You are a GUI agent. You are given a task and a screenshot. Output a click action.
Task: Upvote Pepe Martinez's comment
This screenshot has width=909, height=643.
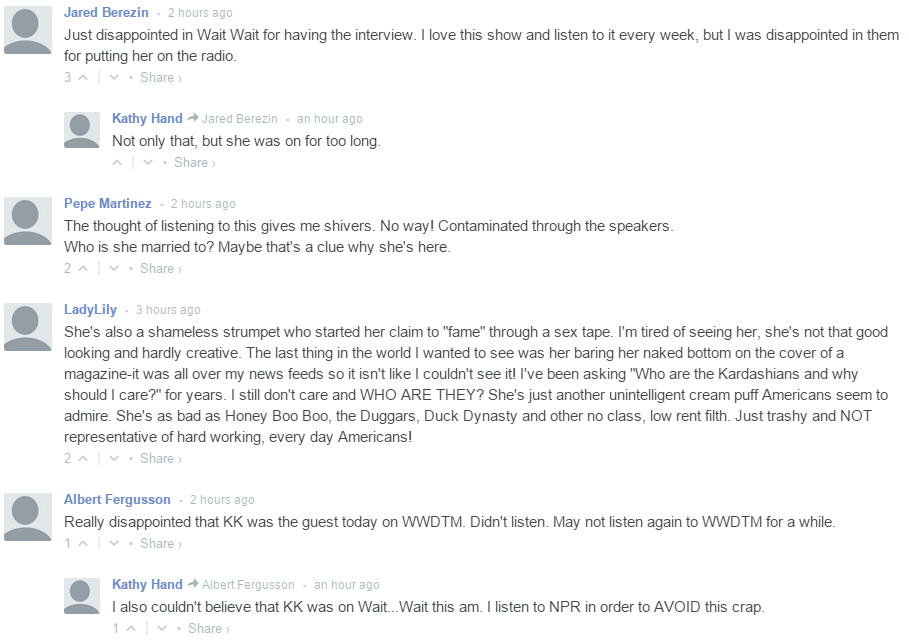pyautogui.click(x=83, y=268)
